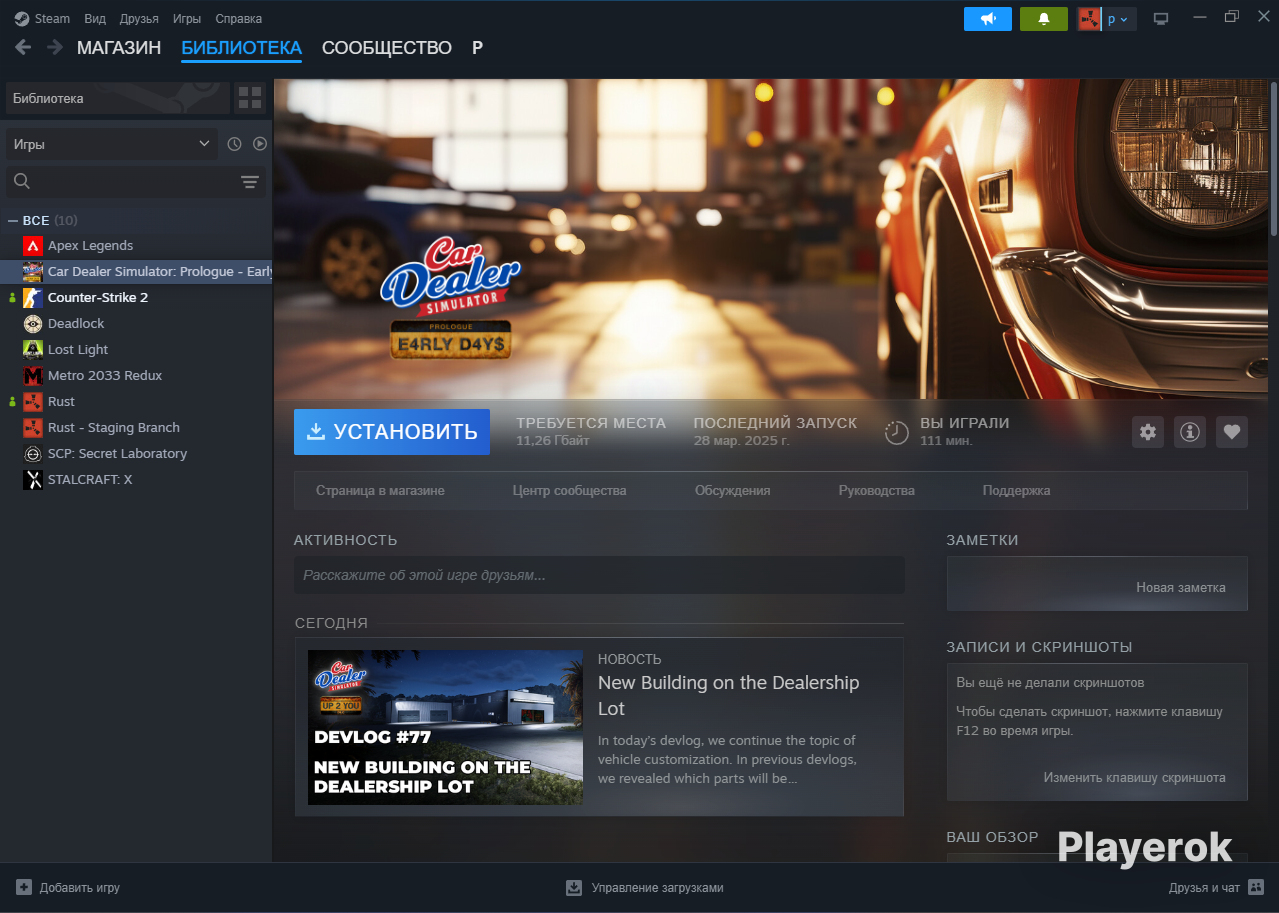Image resolution: width=1279 pixels, height=913 pixels.
Task: Click the Apex Legends game icon
Action: [32, 245]
